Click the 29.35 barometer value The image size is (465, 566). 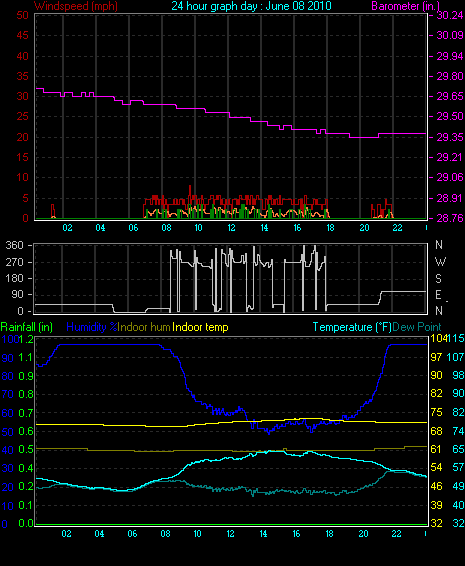[450, 137]
